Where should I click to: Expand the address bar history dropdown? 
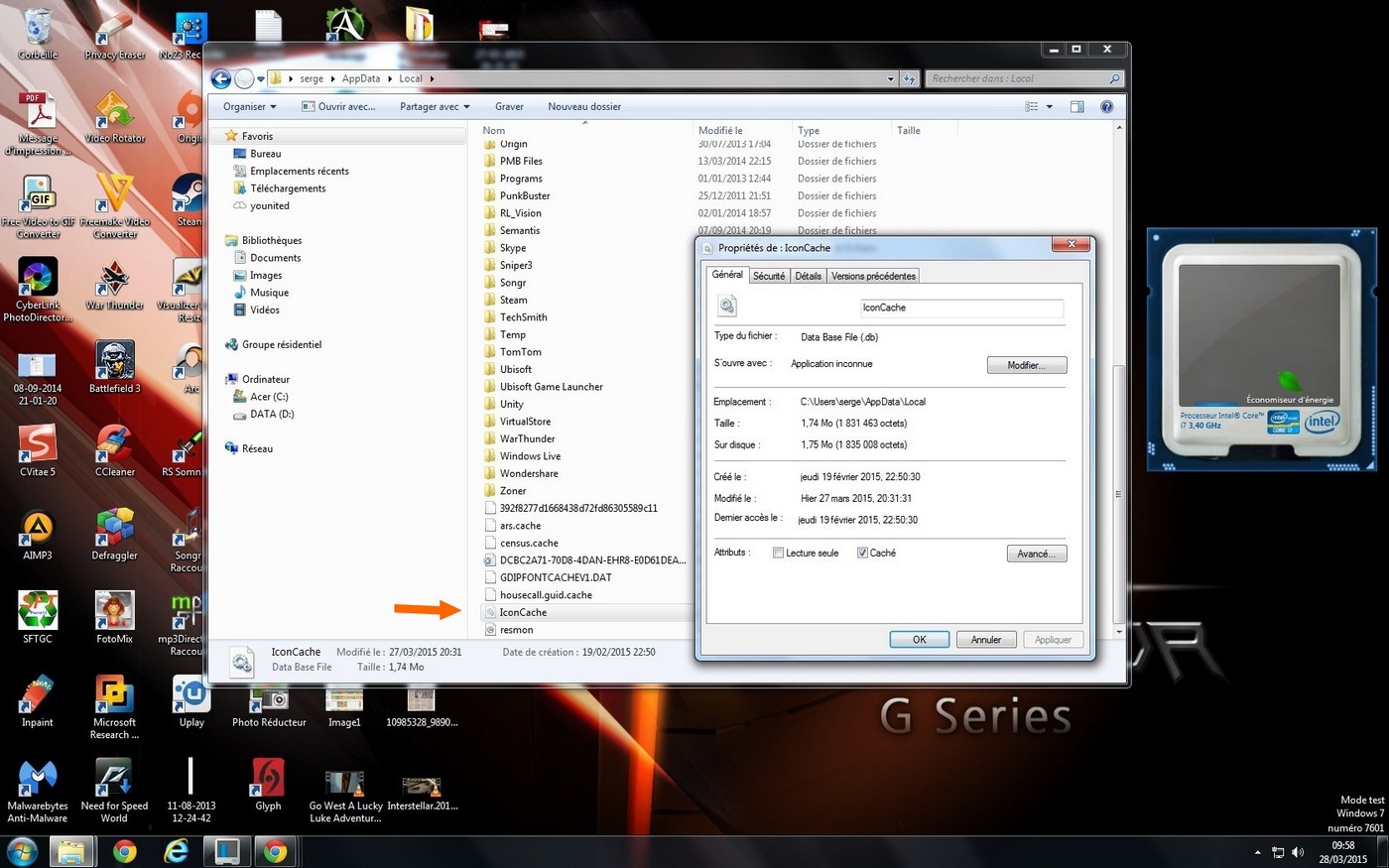coord(890,78)
